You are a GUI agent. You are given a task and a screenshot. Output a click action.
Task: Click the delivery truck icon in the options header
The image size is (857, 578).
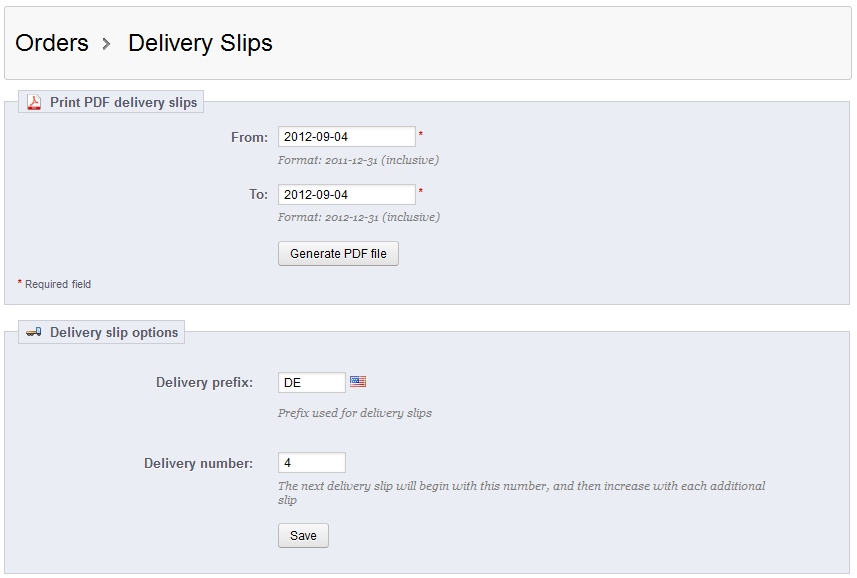point(34,332)
